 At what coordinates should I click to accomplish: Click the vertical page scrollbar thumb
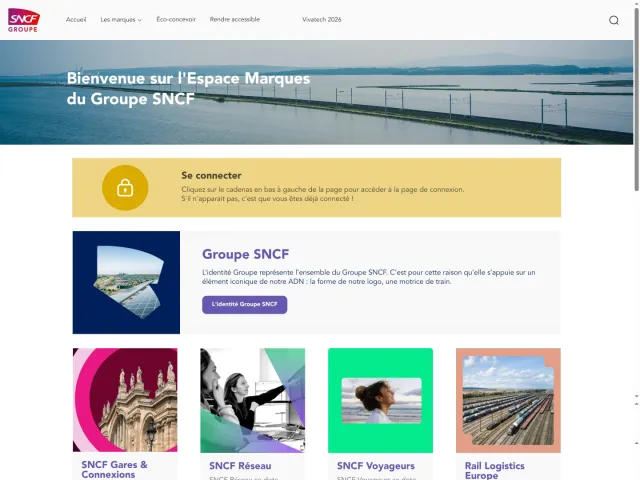click(636, 99)
